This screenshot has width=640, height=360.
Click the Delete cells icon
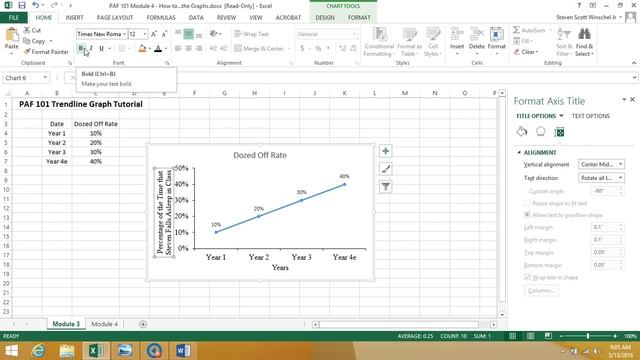(477, 33)
